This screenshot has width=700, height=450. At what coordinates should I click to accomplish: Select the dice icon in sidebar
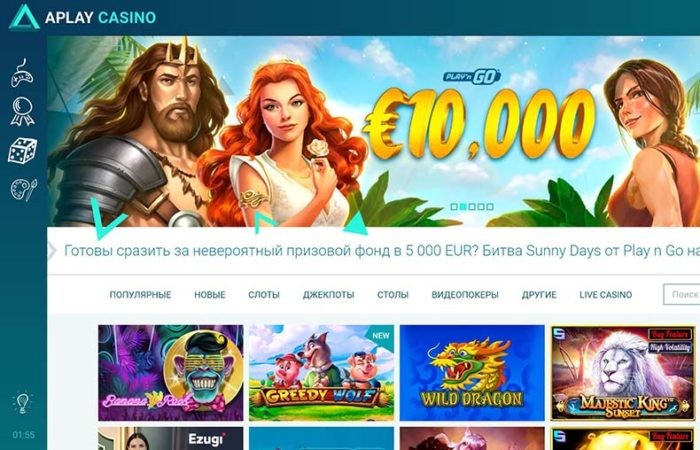(x=22, y=151)
